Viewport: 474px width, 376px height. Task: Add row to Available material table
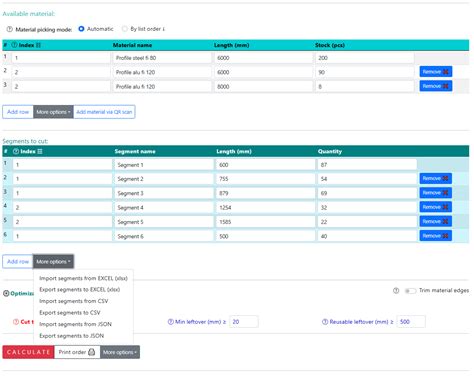(x=18, y=112)
